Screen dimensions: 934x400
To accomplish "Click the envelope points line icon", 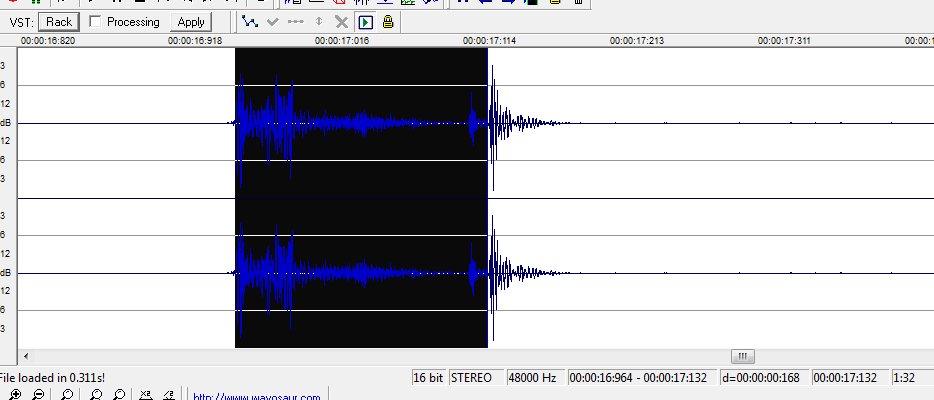I will pos(295,22).
